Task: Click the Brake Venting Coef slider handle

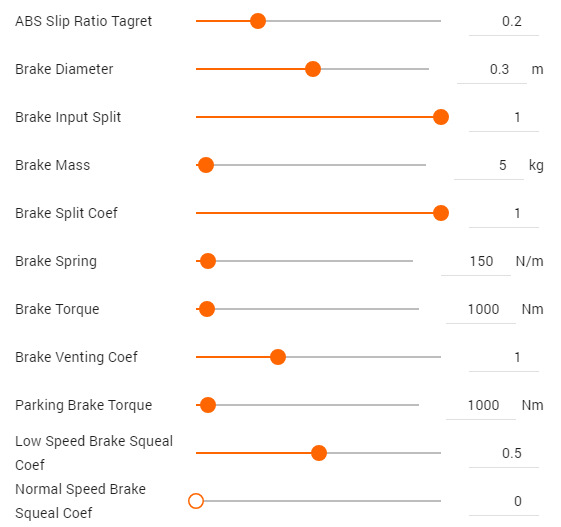Action: coord(278,357)
